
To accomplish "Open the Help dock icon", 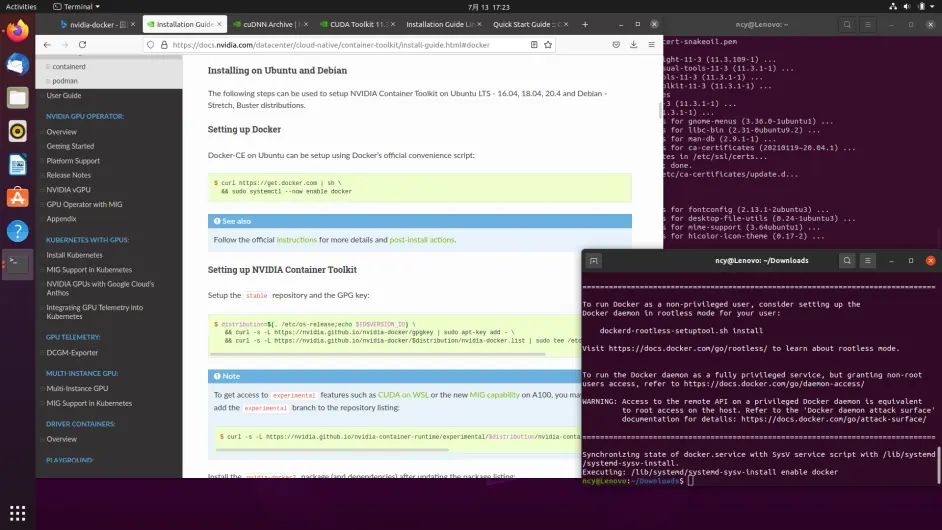I will coord(17,231).
